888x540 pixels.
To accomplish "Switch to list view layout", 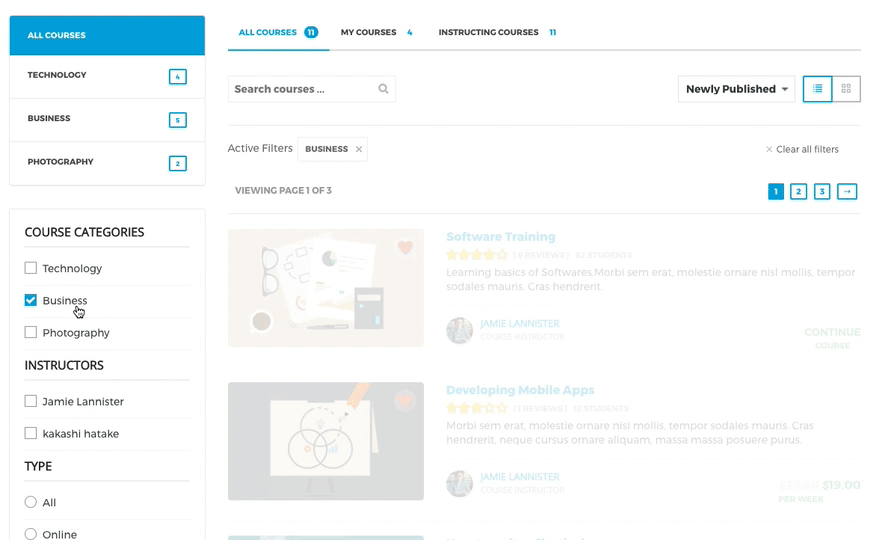I will (x=817, y=89).
